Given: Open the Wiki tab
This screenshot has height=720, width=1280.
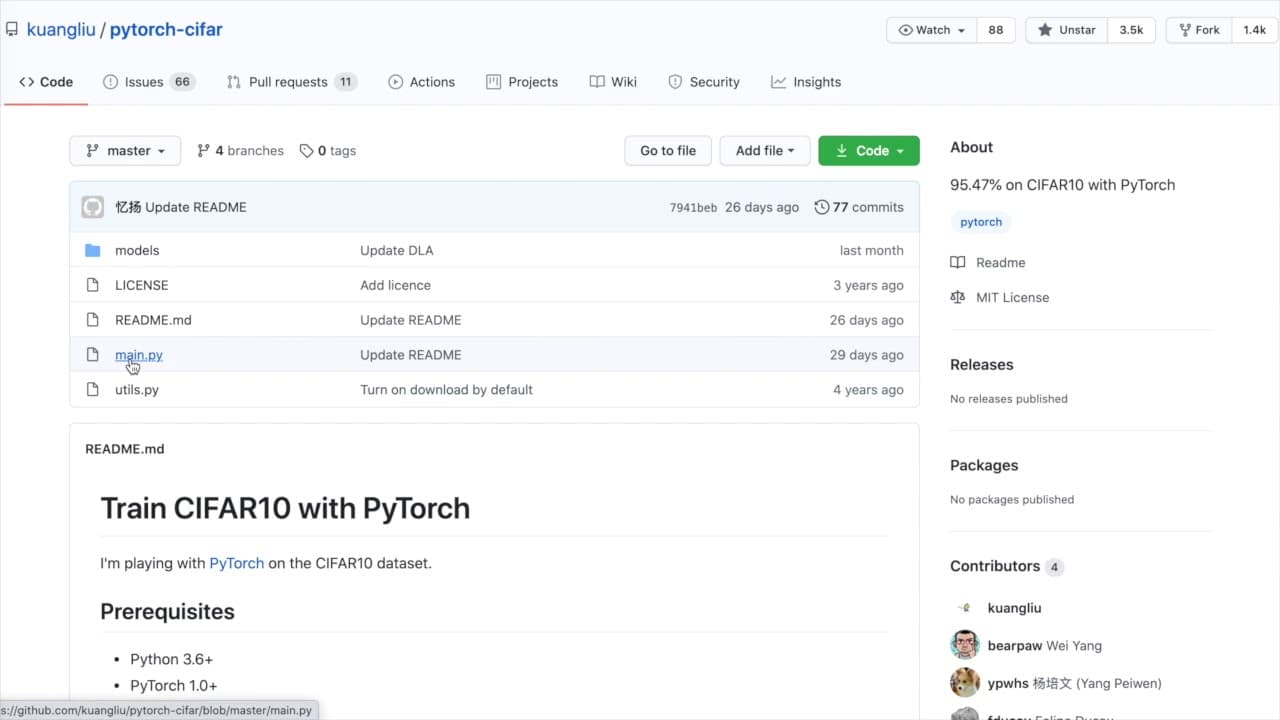Looking at the screenshot, I should [613, 82].
